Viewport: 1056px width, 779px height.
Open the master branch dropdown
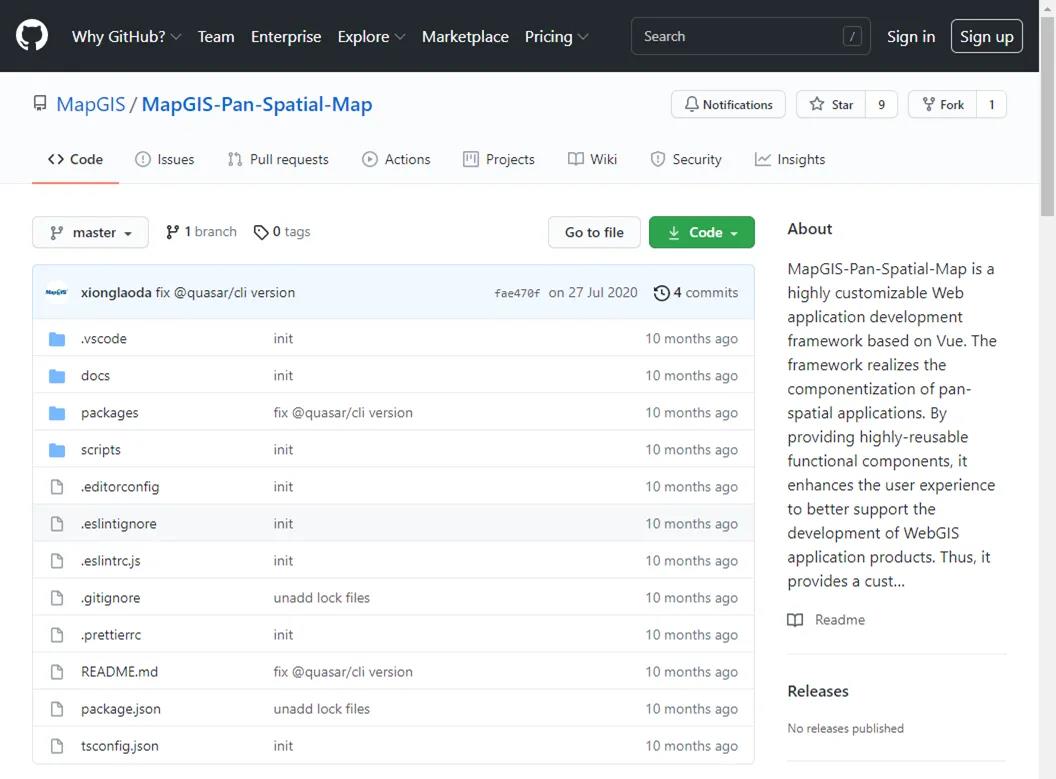(x=90, y=232)
